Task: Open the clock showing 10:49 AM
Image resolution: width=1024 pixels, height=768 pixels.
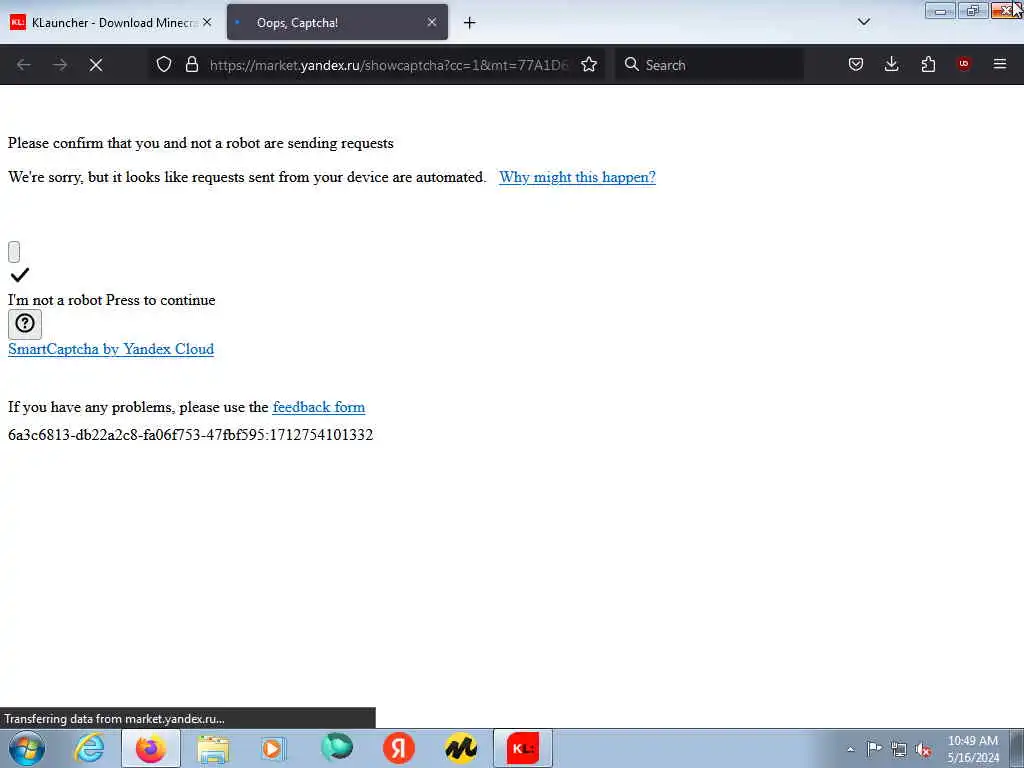Action: coord(973,749)
